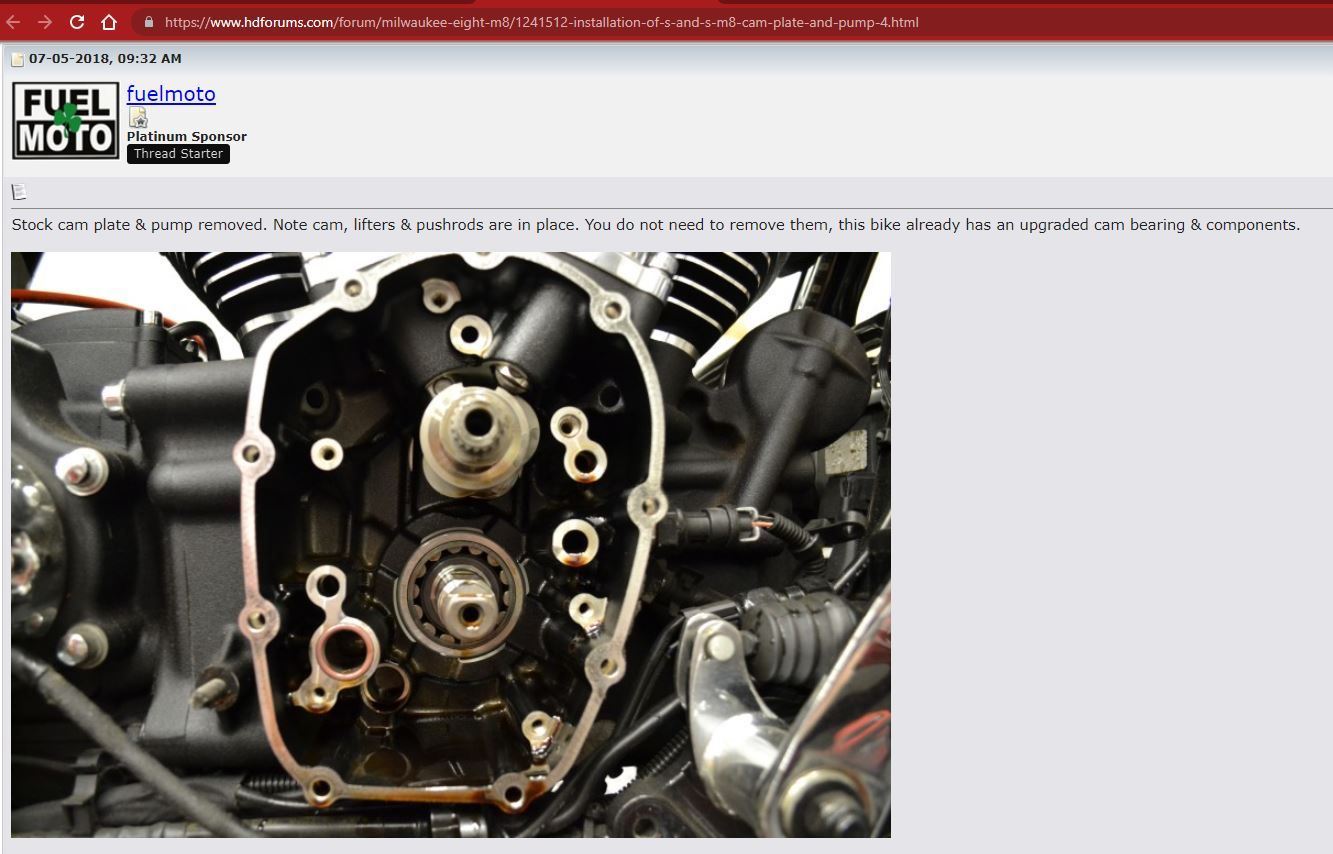Open the engine cam chest photo
This screenshot has width=1333, height=854.
pyautogui.click(x=450, y=544)
